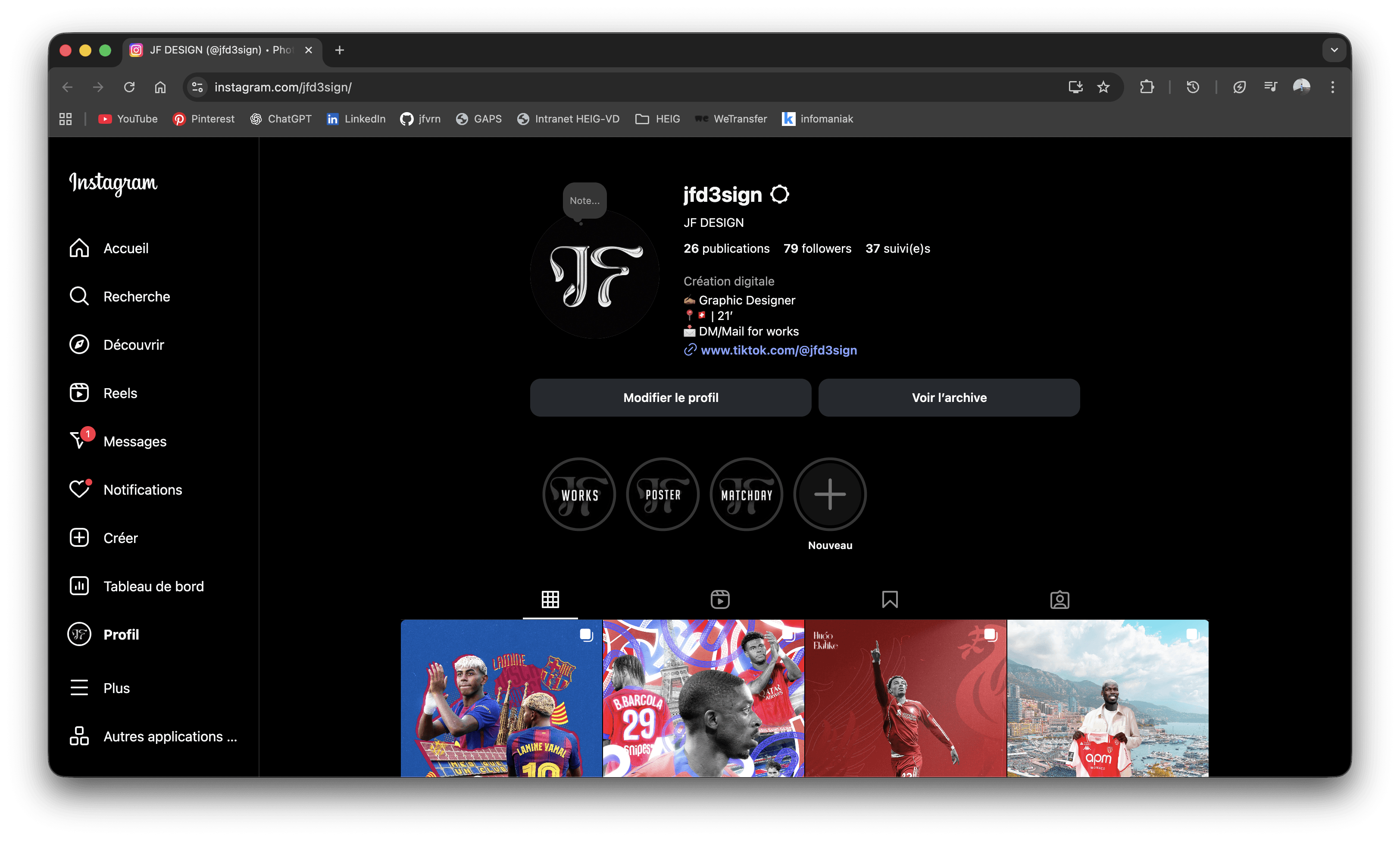Expand the HEIG bookmarks folder
This screenshot has width=1400, height=841.
click(657, 119)
